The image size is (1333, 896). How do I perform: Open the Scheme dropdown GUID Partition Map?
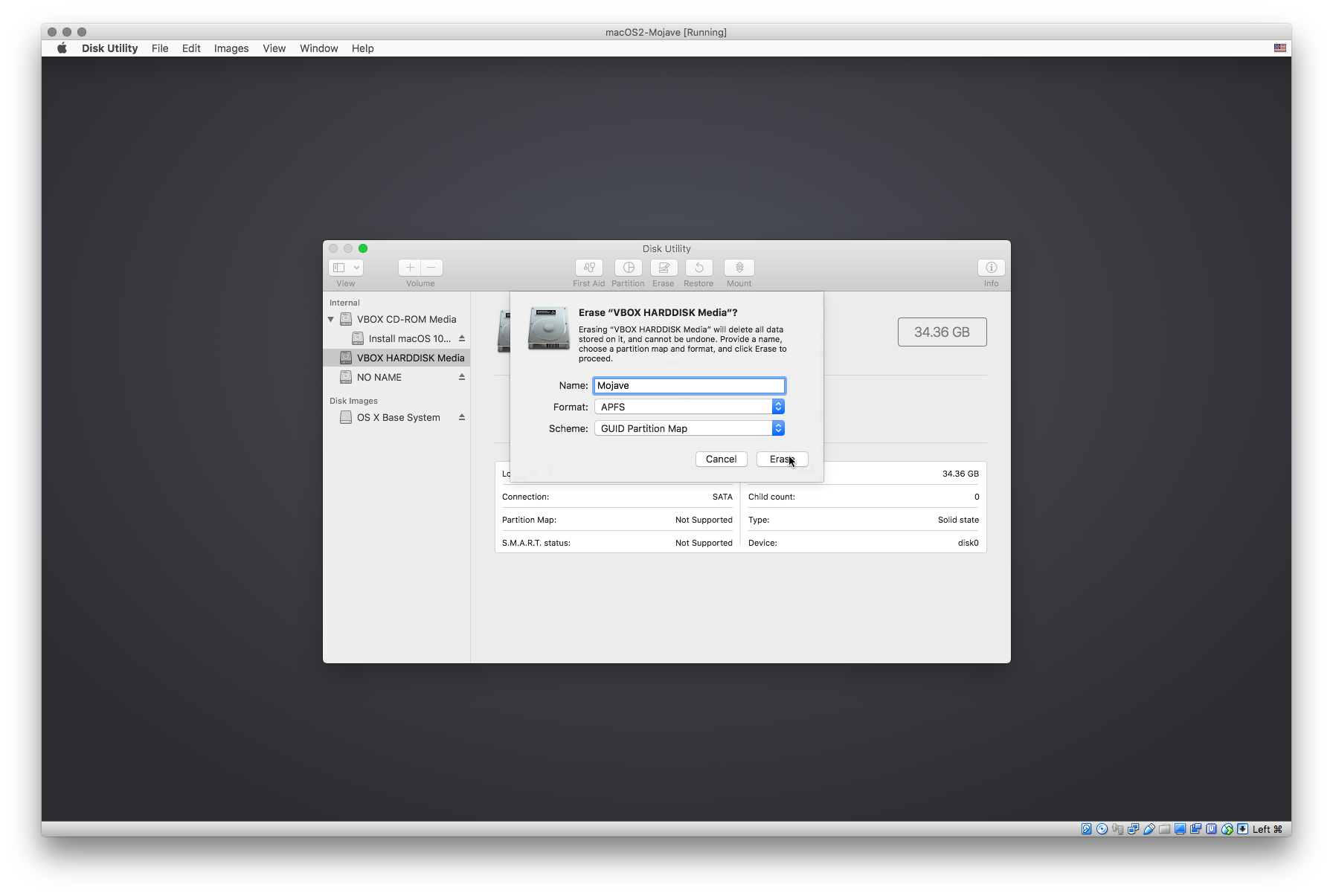point(689,428)
